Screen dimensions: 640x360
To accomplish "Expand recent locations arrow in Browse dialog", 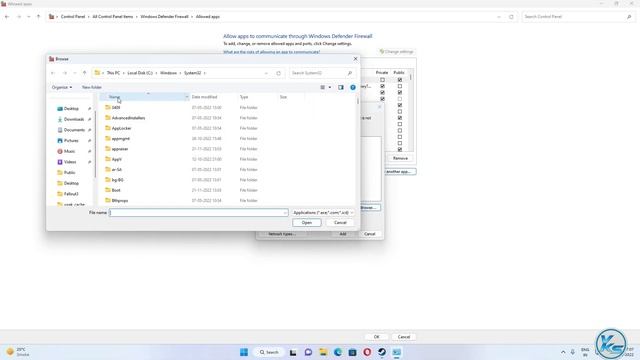I will click(74, 73).
